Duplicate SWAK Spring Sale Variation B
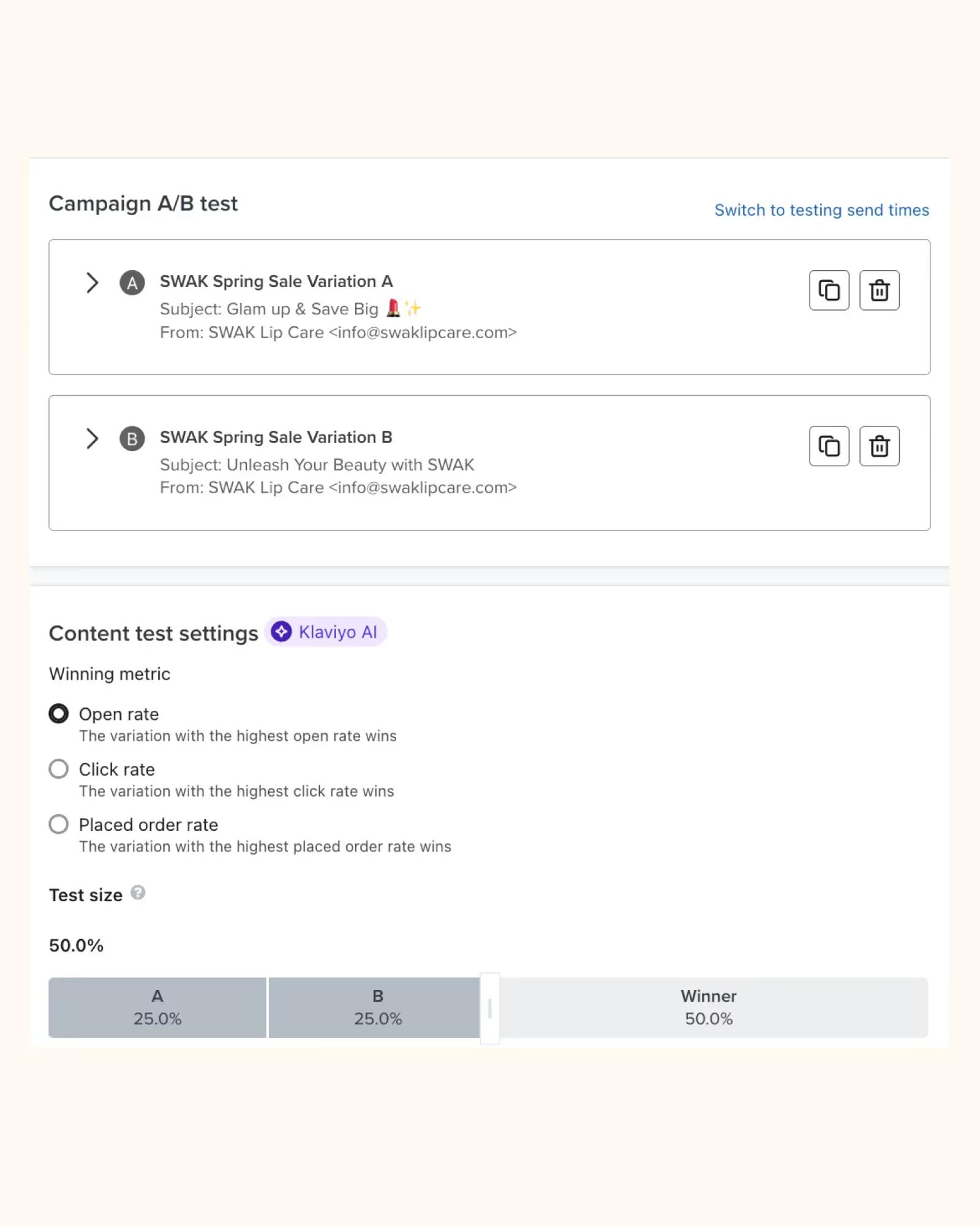980x1226 pixels. [829, 446]
